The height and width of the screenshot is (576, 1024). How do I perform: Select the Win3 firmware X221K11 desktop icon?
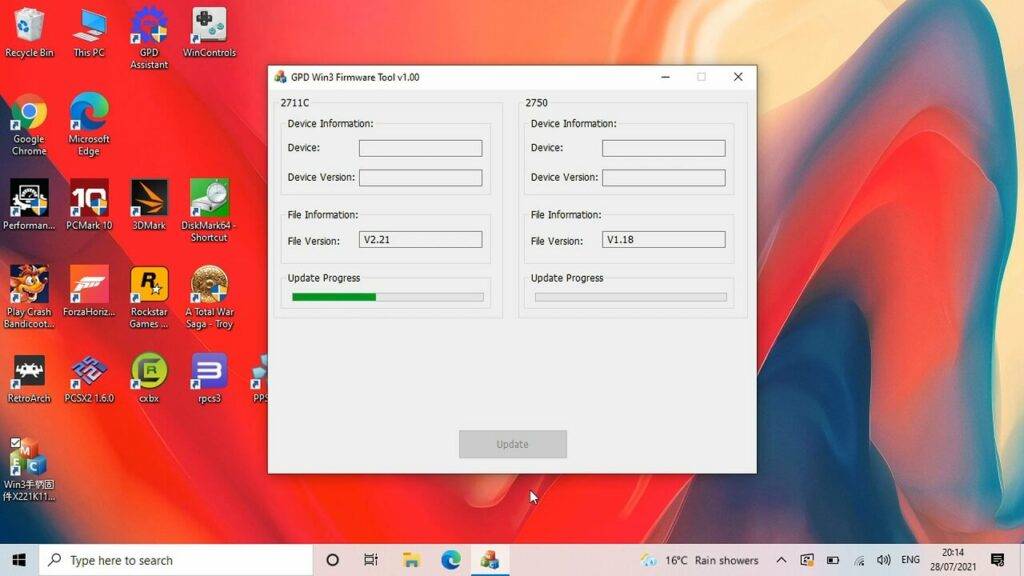click(29, 469)
